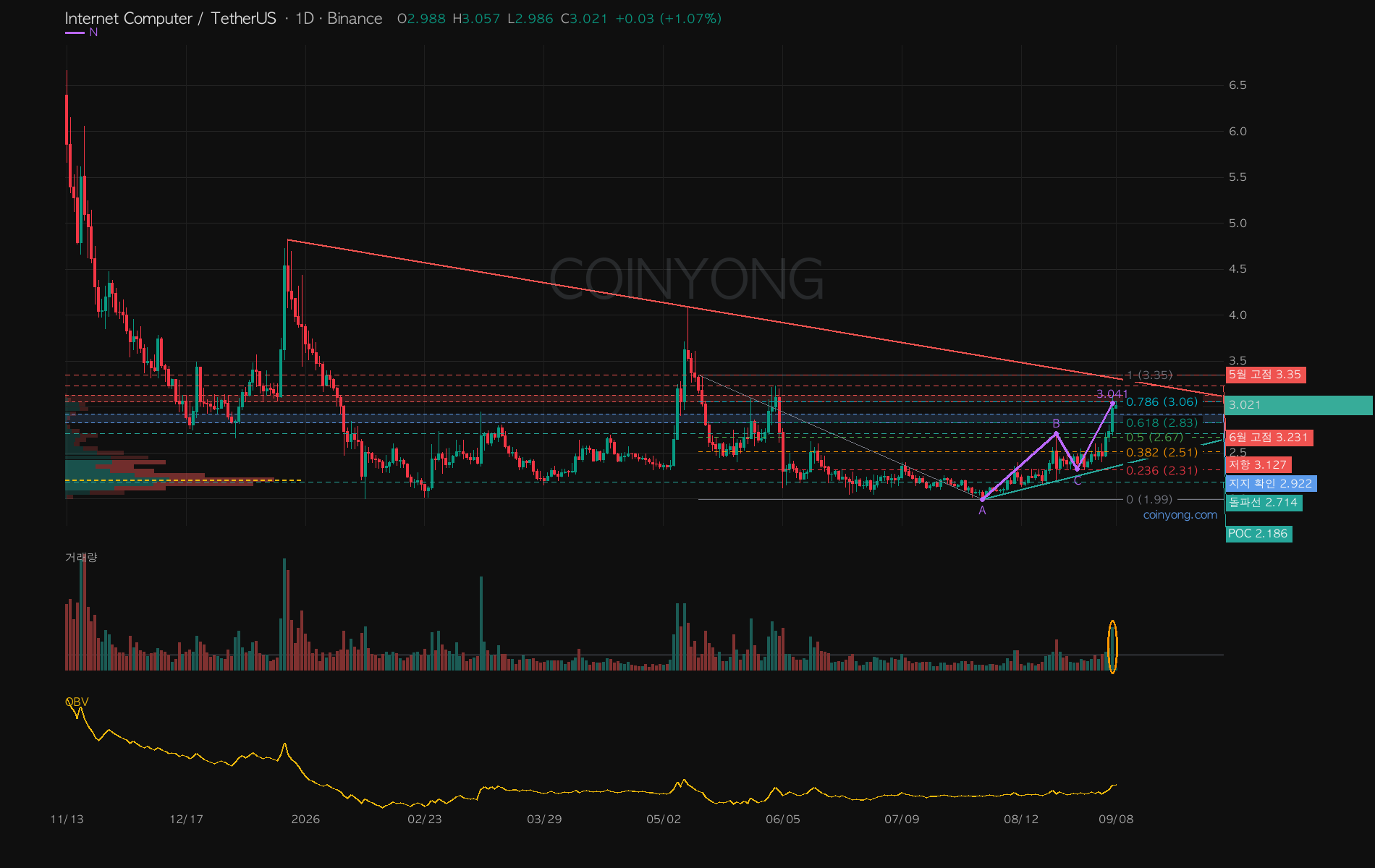The width and height of the screenshot is (1375, 868).
Task: Open the coinyong.com link
Action: [1180, 515]
